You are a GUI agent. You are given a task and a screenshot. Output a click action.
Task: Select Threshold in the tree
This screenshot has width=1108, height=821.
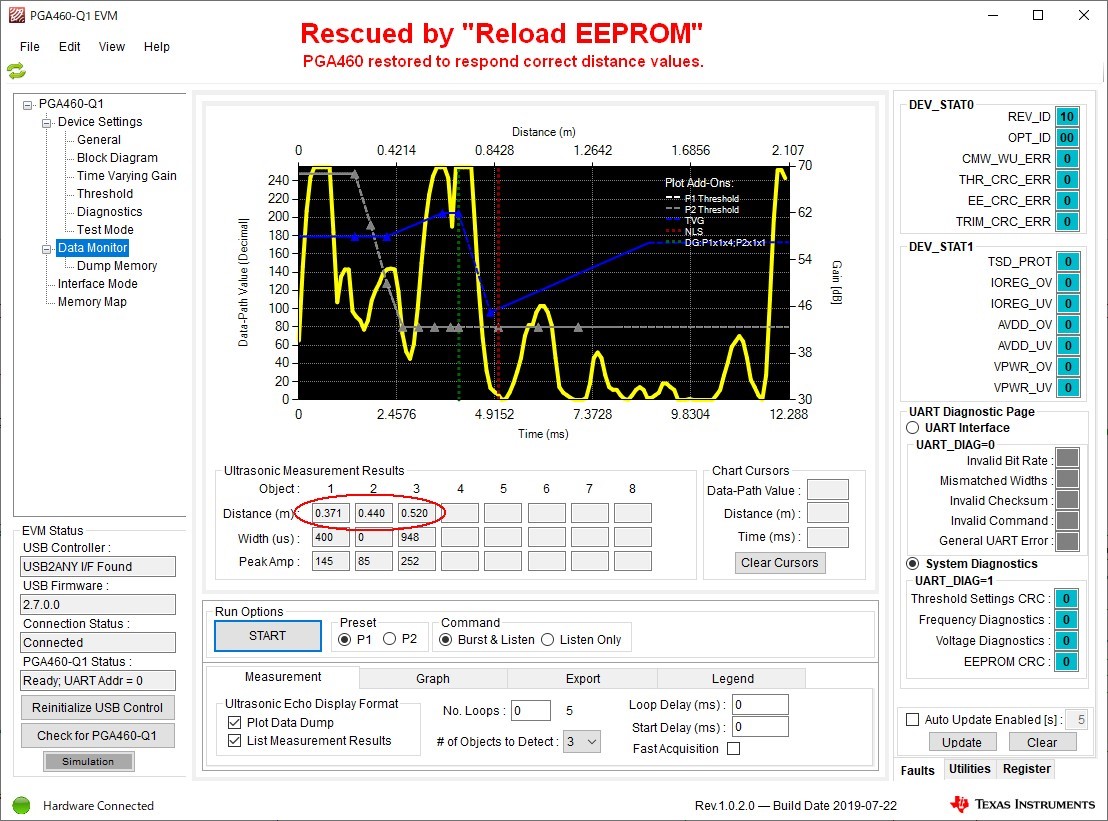pos(105,194)
